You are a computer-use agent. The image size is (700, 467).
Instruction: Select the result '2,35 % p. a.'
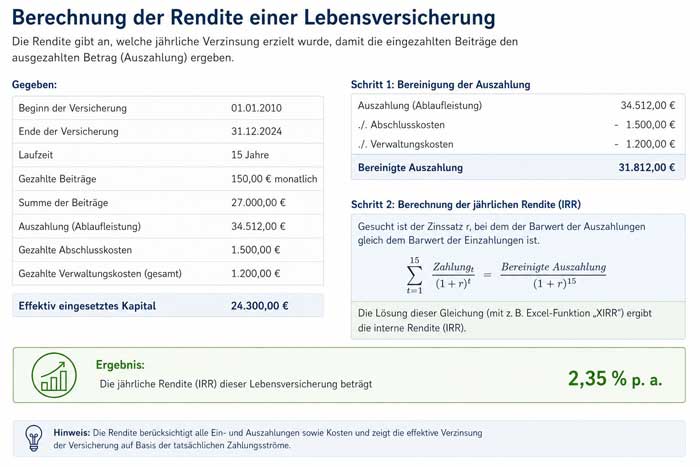coord(615,379)
